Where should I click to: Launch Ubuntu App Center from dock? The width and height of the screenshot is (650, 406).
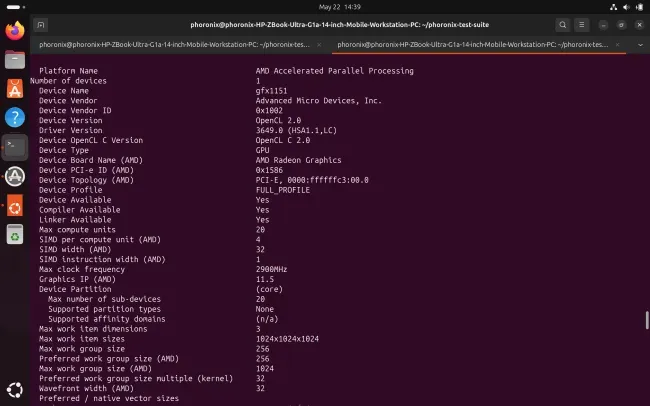(x=15, y=89)
